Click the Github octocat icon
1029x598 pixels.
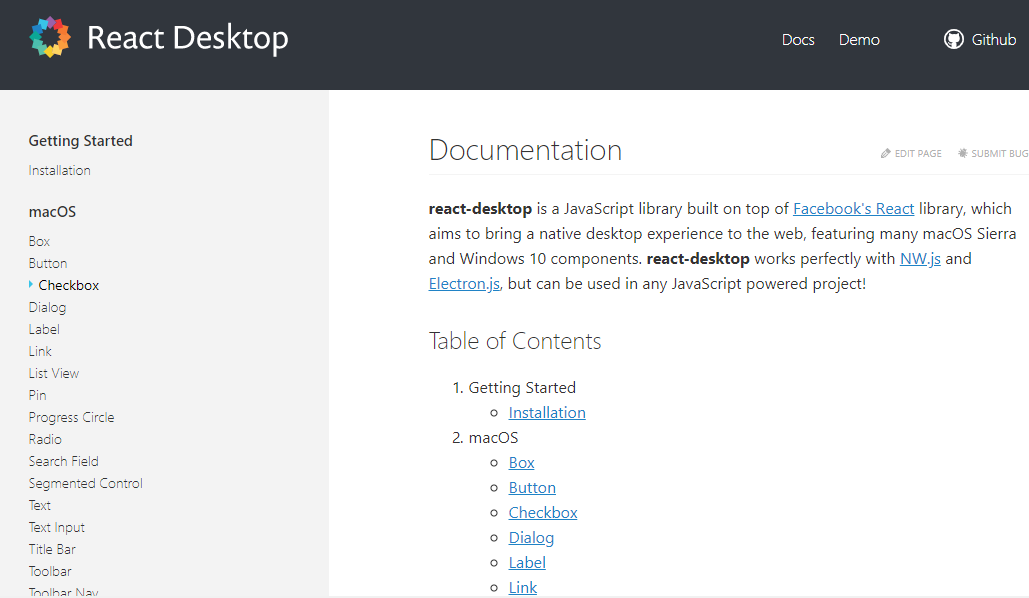pyautogui.click(x=954, y=39)
